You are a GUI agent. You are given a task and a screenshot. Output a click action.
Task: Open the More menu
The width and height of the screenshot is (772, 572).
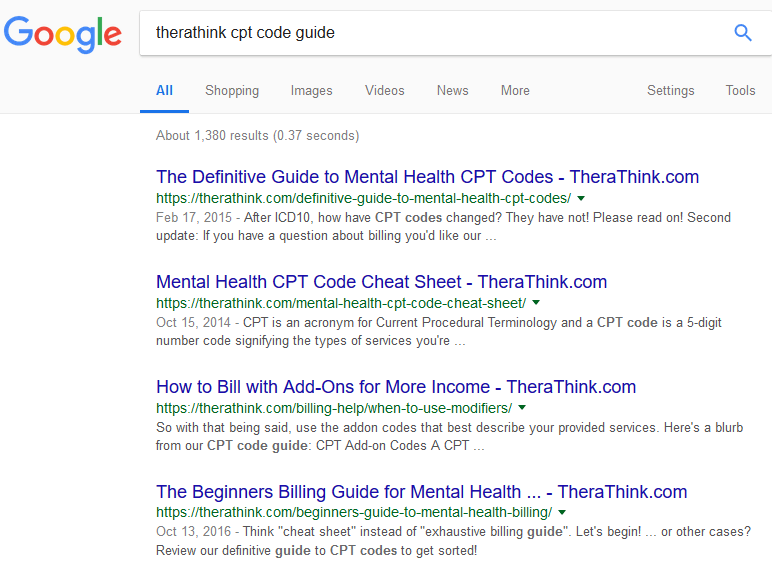point(515,91)
